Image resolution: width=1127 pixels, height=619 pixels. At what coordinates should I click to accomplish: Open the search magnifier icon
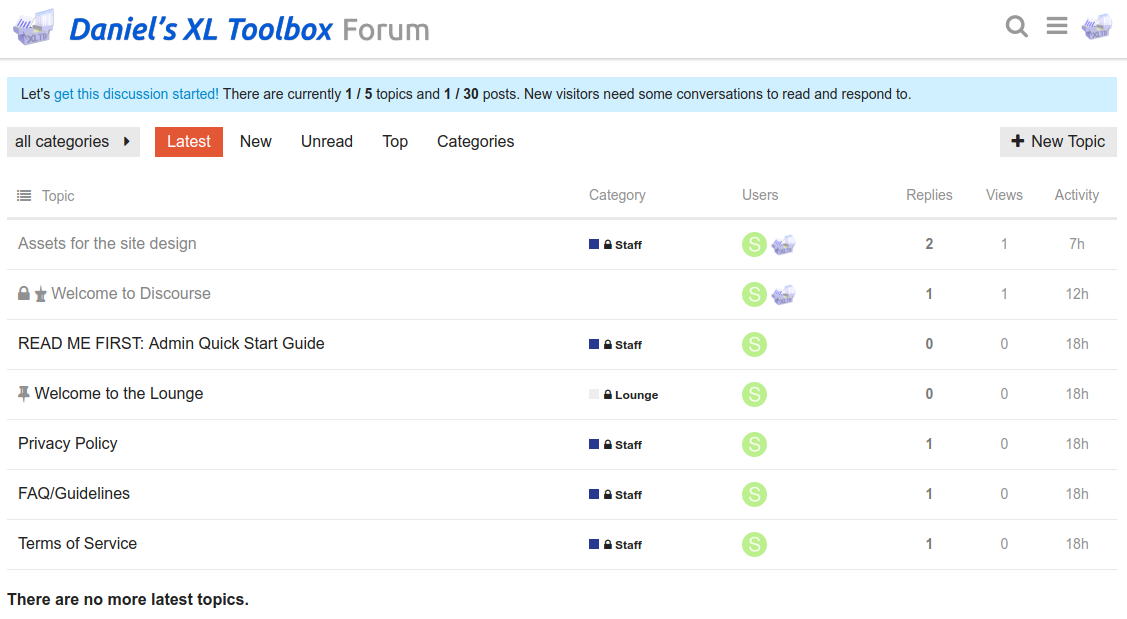pyautogui.click(x=1016, y=27)
